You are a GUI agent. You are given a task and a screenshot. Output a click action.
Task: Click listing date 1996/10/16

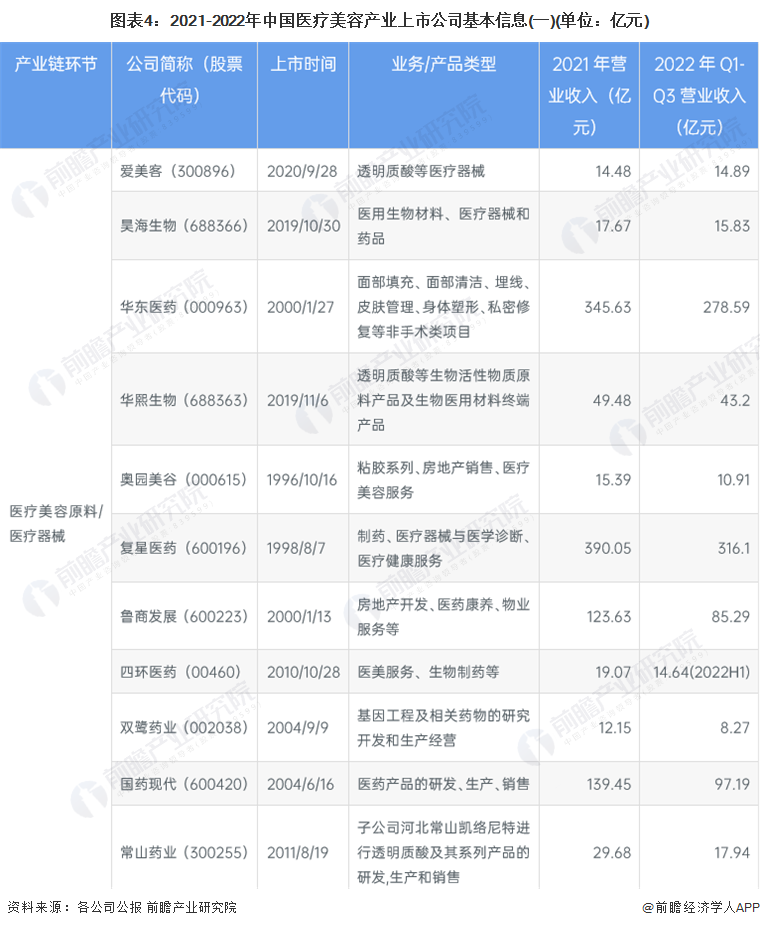click(x=302, y=479)
